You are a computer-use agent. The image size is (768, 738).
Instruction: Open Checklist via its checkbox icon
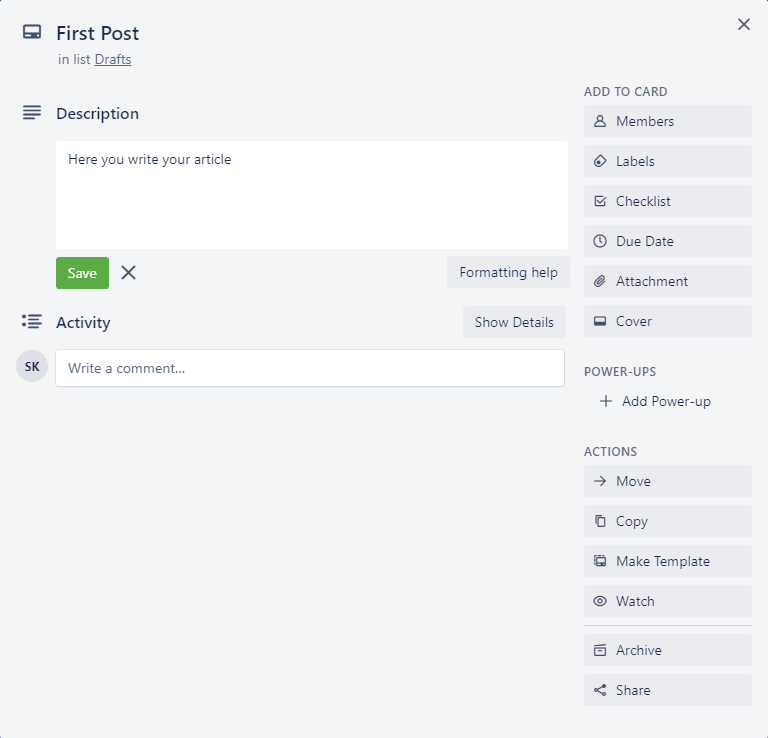click(x=600, y=201)
